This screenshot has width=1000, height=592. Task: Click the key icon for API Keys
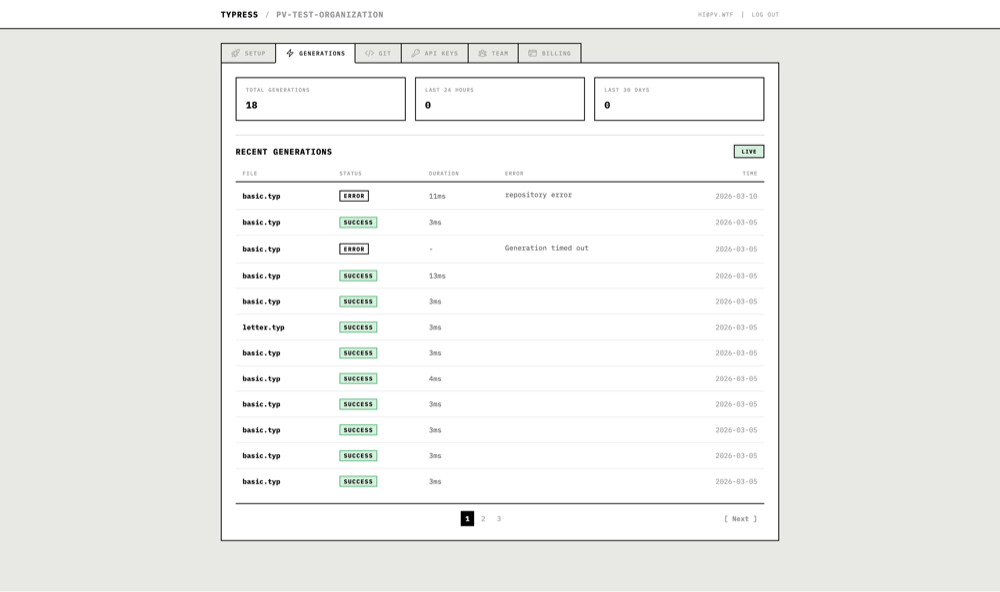(x=415, y=54)
